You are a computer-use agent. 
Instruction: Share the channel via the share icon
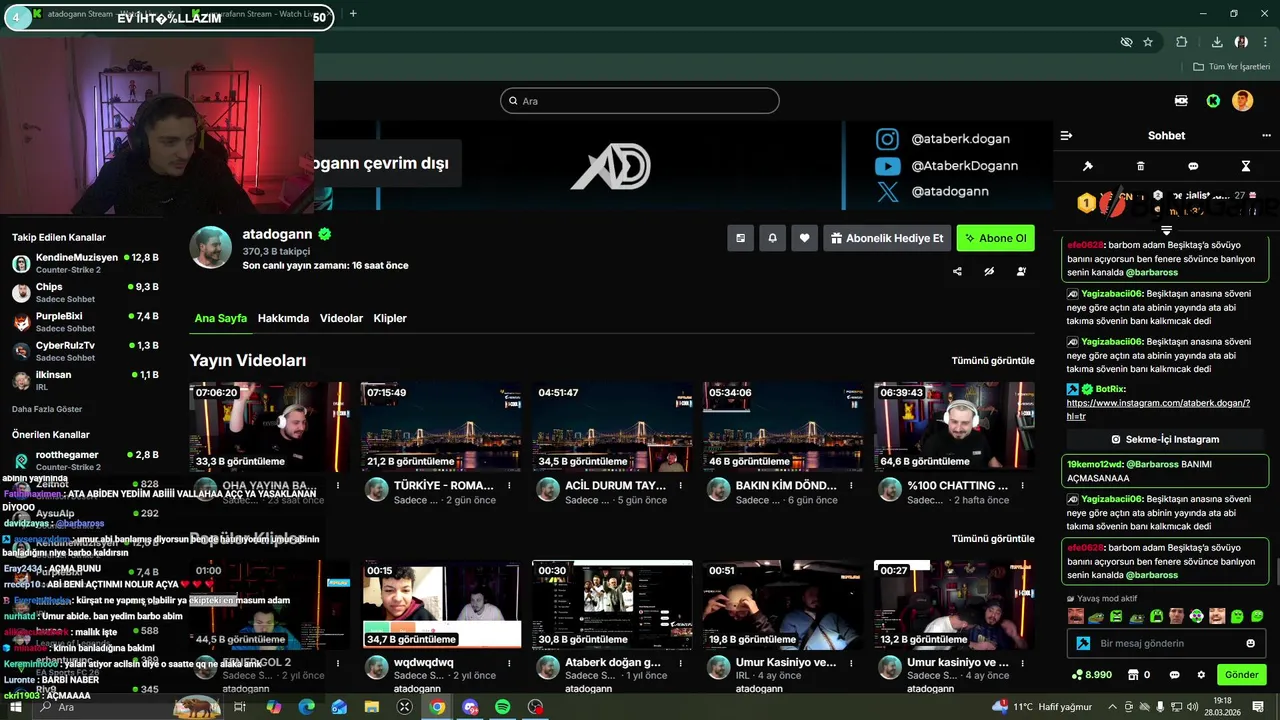(957, 271)
